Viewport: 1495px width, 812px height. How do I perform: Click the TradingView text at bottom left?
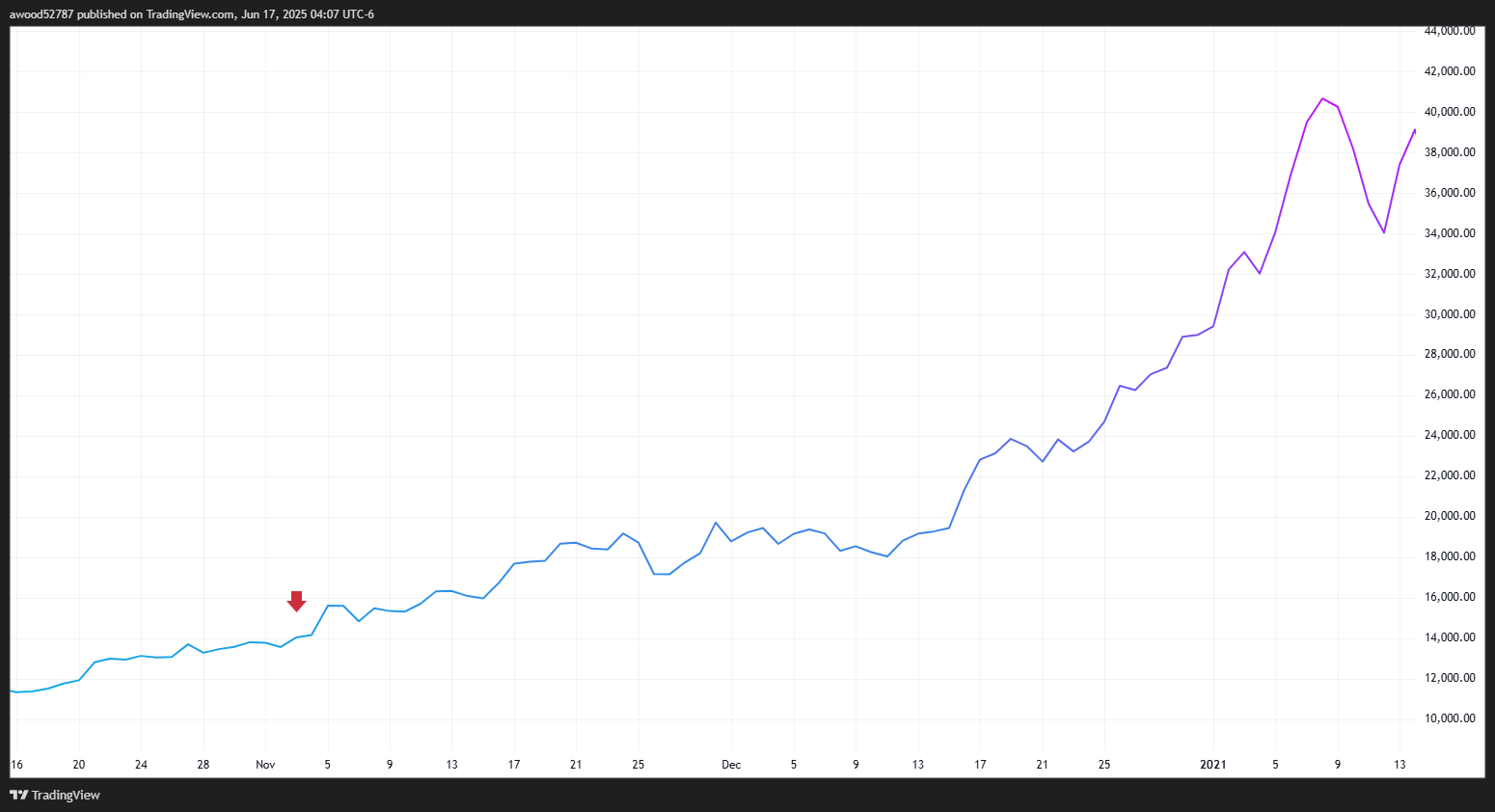(66, 796)
